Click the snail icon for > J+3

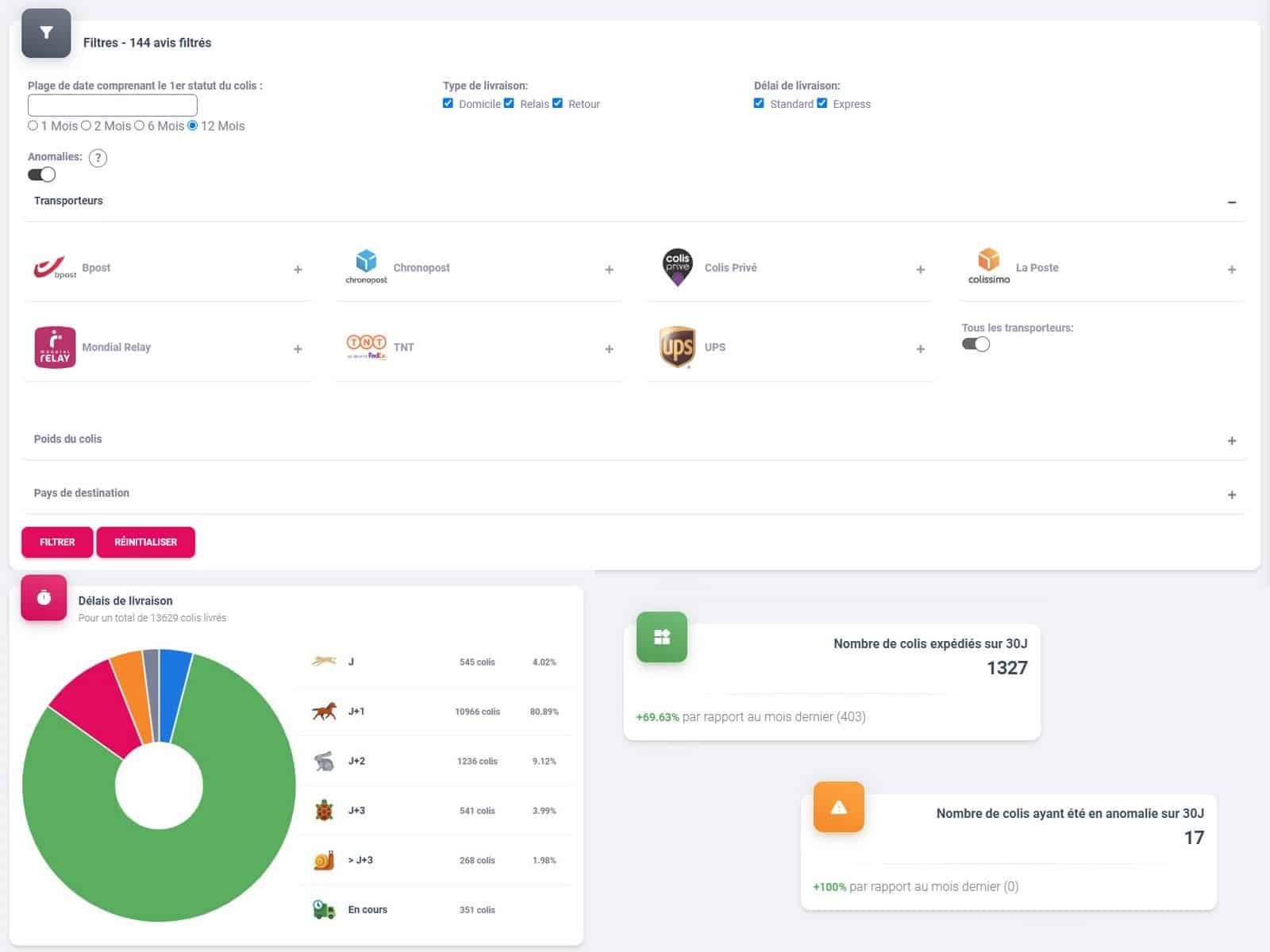(324, 860)
